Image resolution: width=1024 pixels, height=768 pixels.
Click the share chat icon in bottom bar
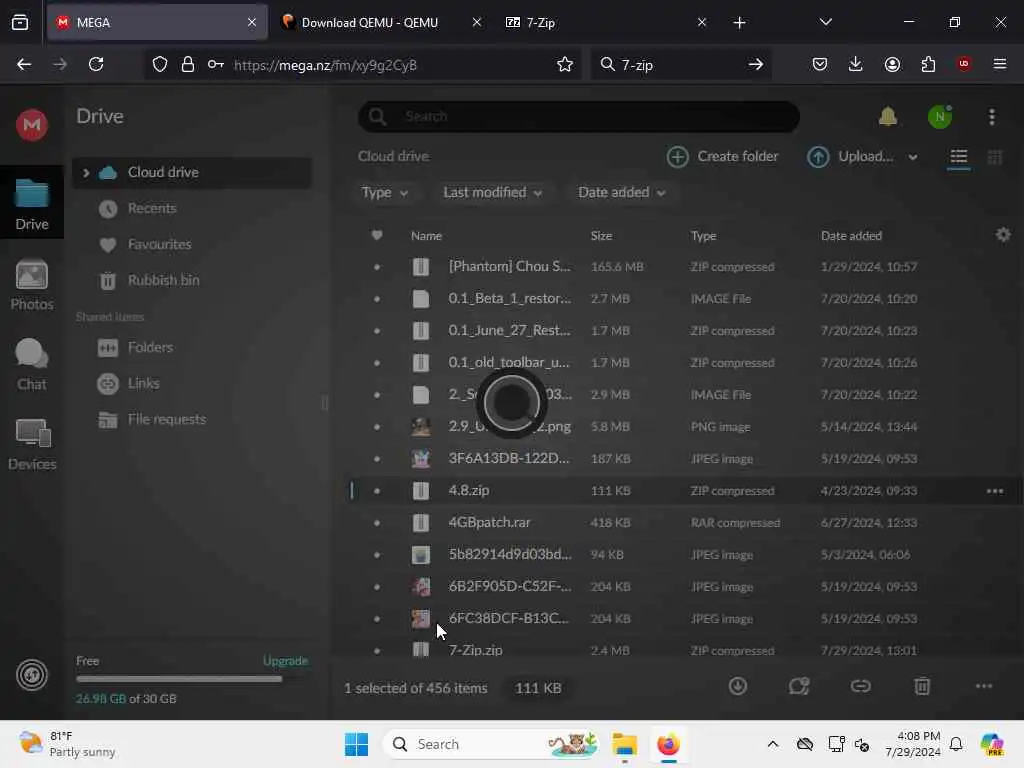[x=799, y=686]
